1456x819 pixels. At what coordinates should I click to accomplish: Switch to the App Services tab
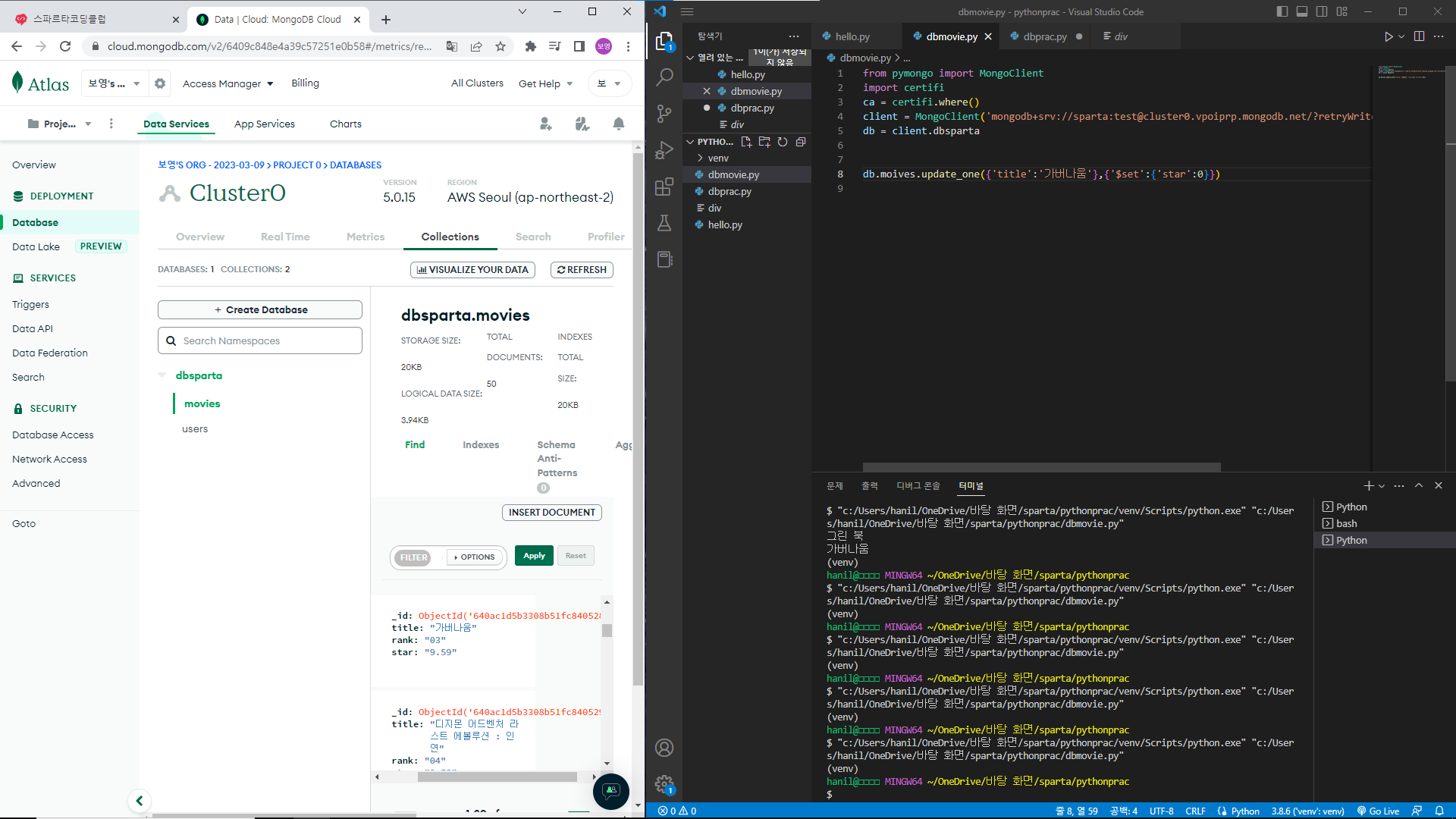(265, 124)
